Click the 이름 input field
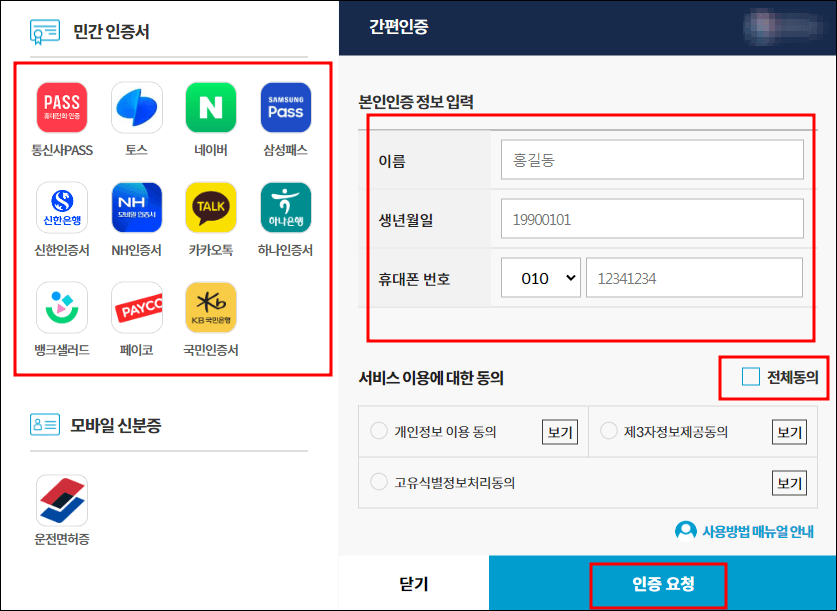 [652, 160]
